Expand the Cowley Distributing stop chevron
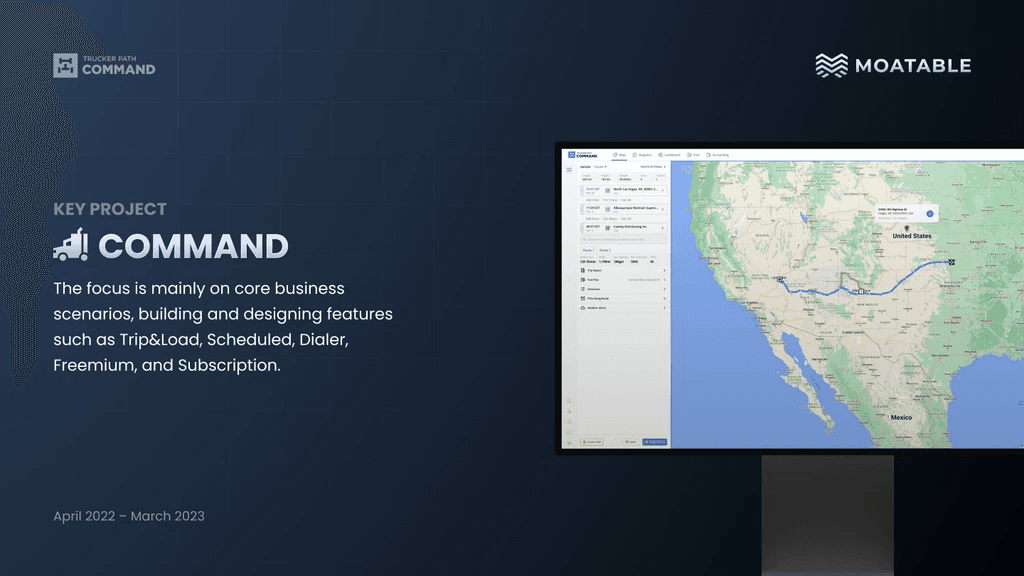 [663, 228]
